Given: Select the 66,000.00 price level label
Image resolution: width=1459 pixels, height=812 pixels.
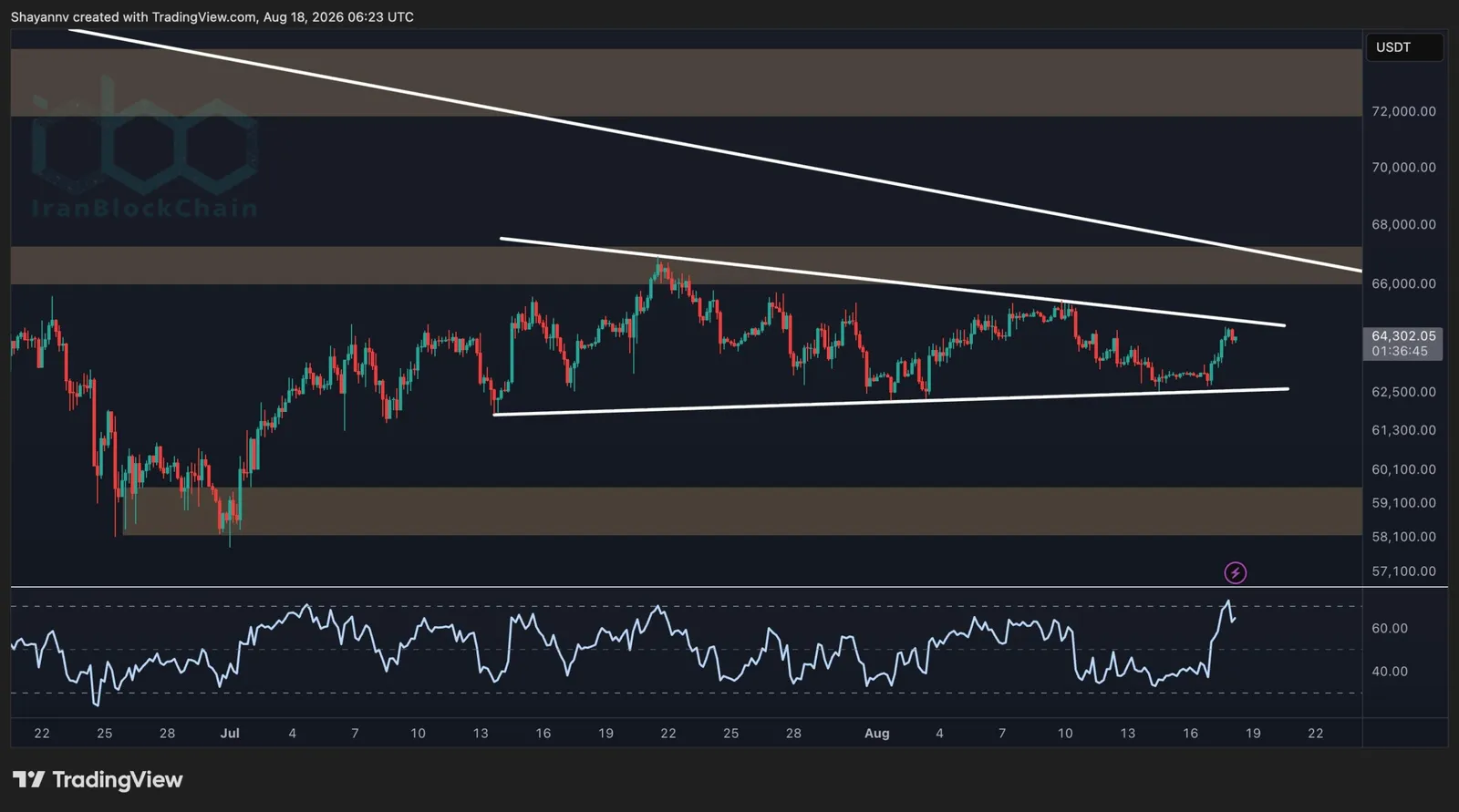Looking at the screenshot, I should (x=1403, y=283).
